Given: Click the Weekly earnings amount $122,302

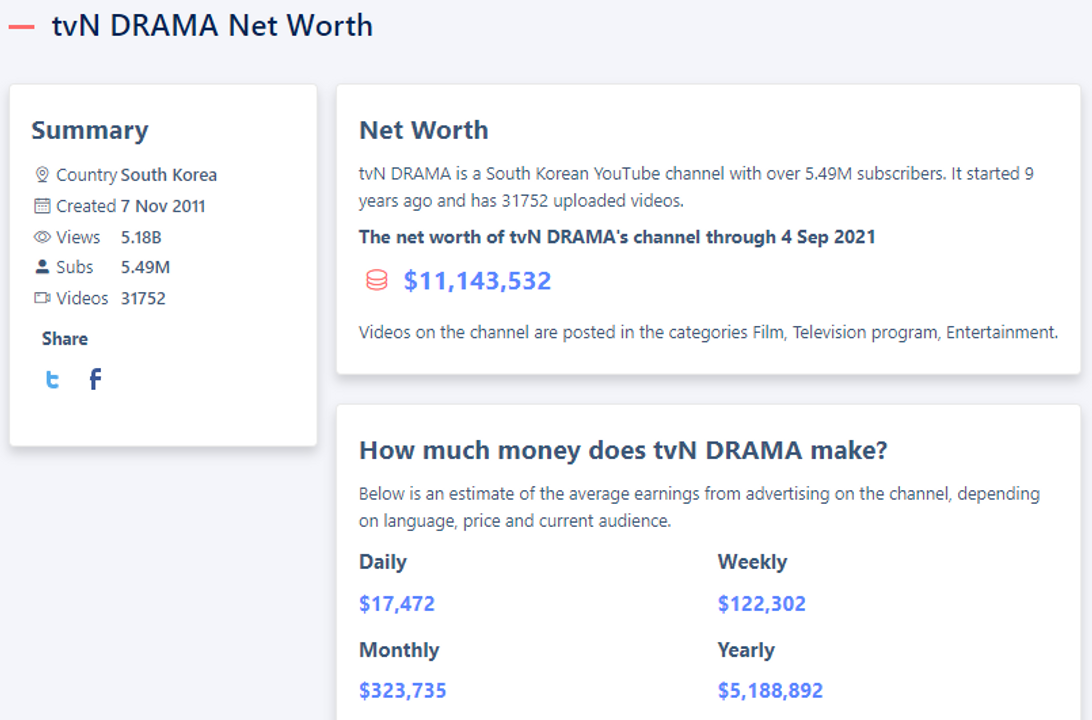Looking at the screenshot, I should 761,603.
